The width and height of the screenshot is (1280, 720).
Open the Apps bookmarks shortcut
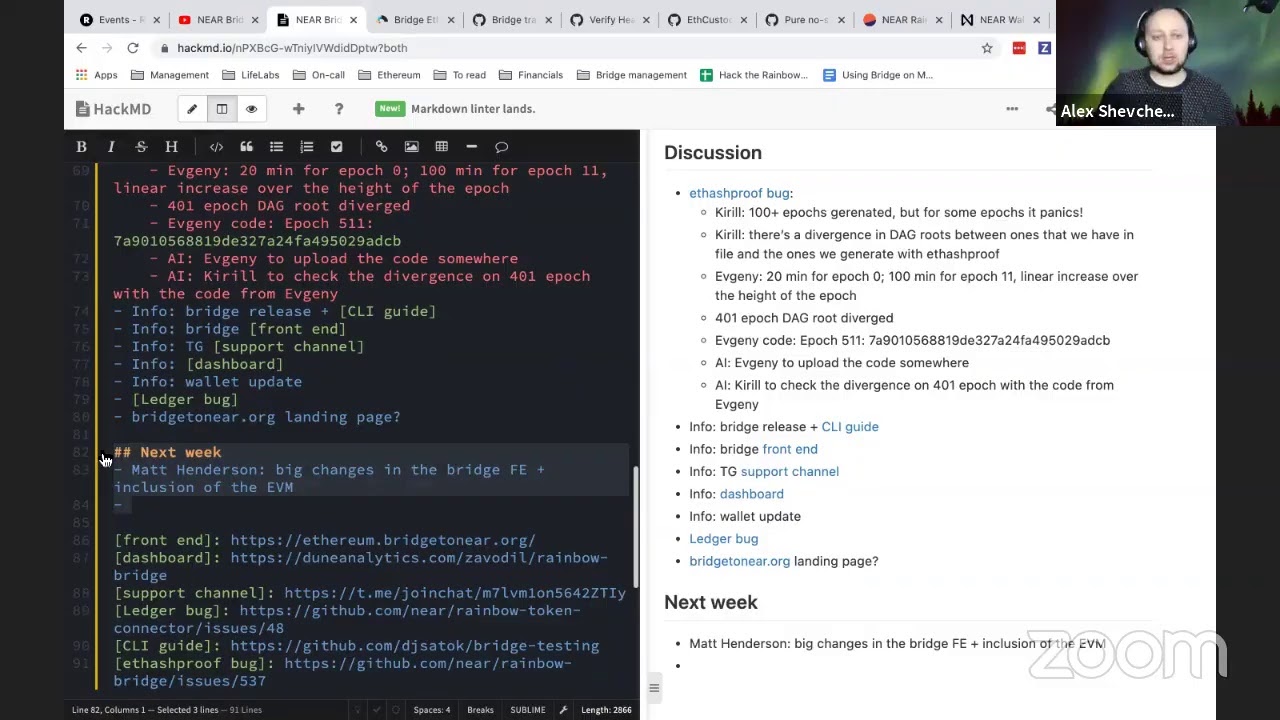97,75
